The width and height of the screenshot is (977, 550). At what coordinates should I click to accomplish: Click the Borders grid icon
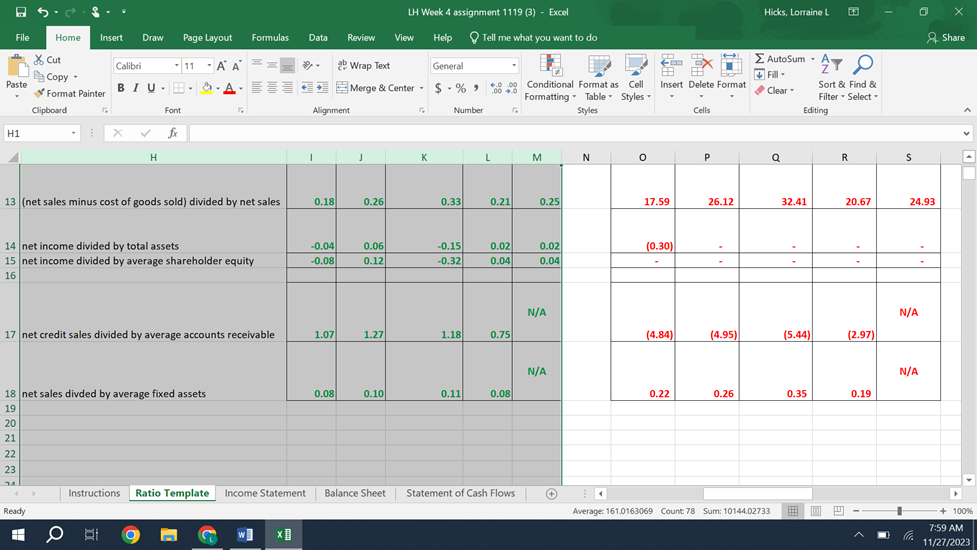pyautogui.click(x=179, y=88)
